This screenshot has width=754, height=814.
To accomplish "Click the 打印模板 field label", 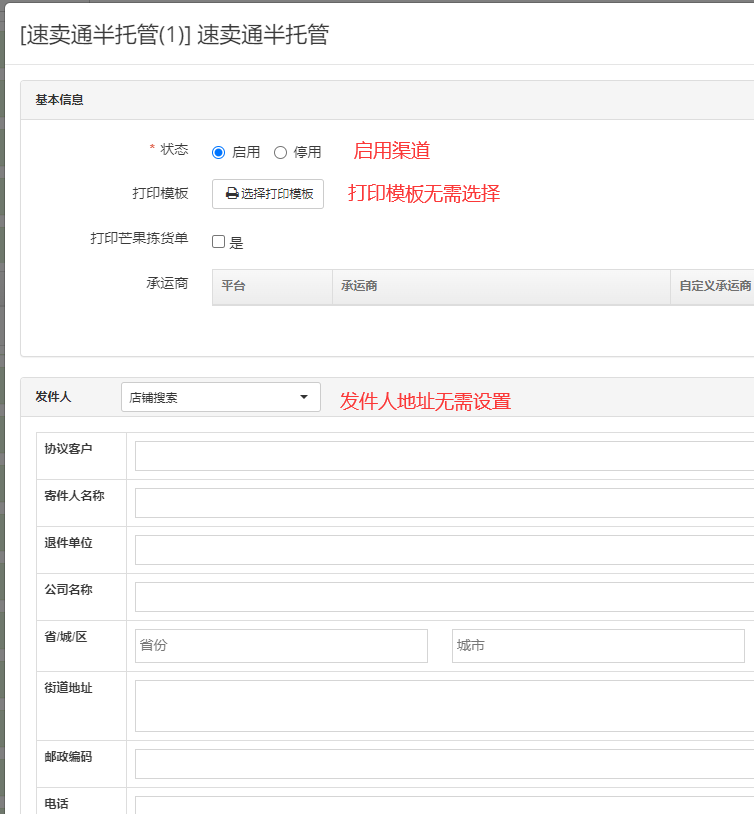I will pos(160,194).
